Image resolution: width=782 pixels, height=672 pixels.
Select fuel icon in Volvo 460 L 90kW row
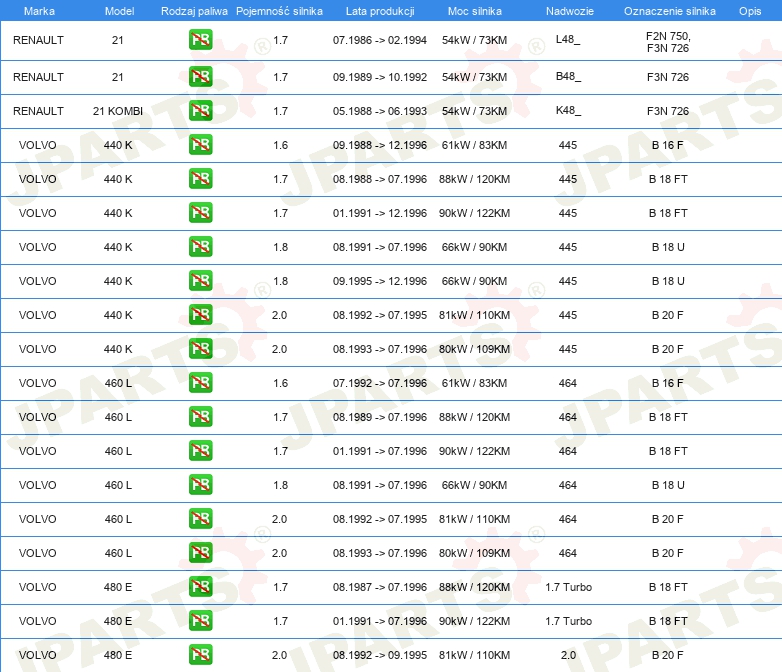click(x=200, y=450)
